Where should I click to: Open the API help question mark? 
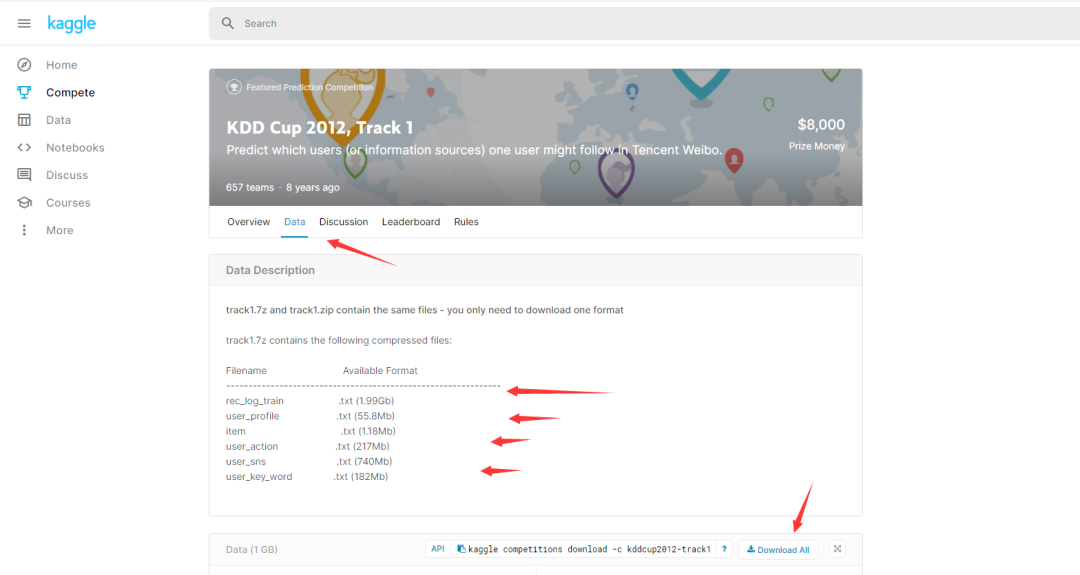coord(723,549)
